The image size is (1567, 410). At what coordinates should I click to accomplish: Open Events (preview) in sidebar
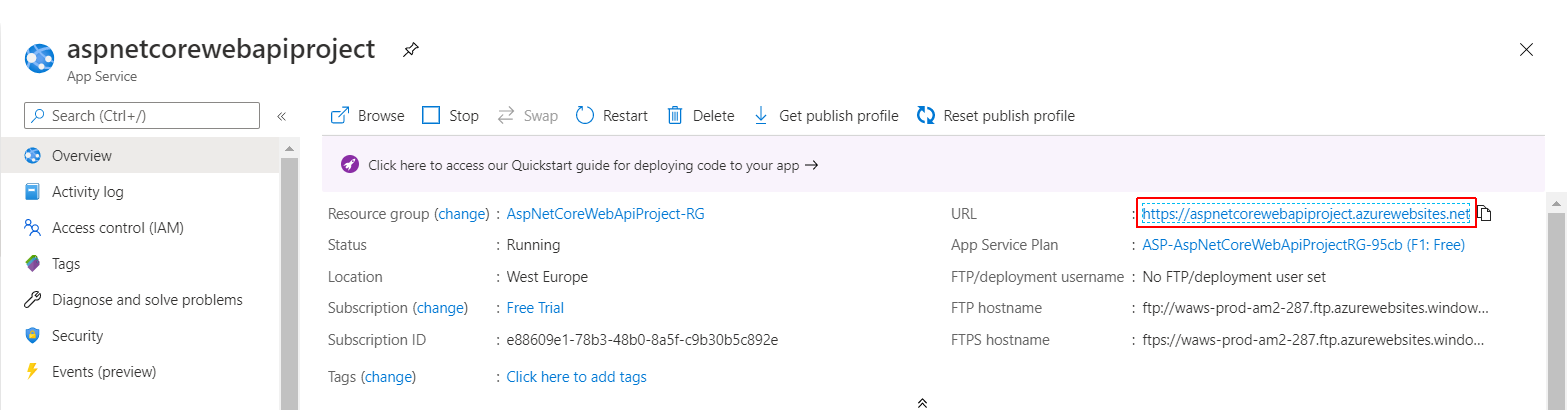point(140,372)
